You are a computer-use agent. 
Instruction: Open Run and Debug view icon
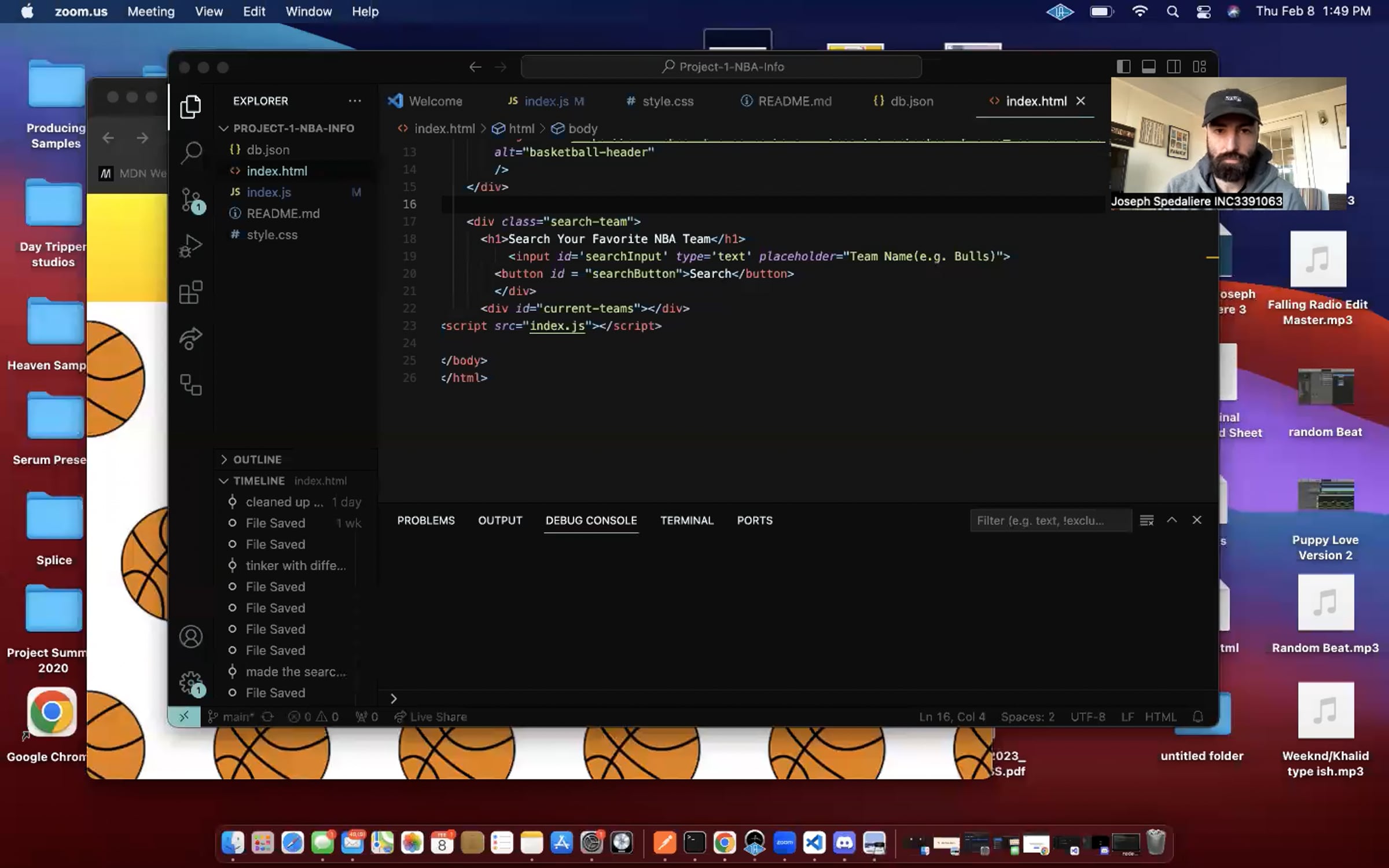[190, 245]
